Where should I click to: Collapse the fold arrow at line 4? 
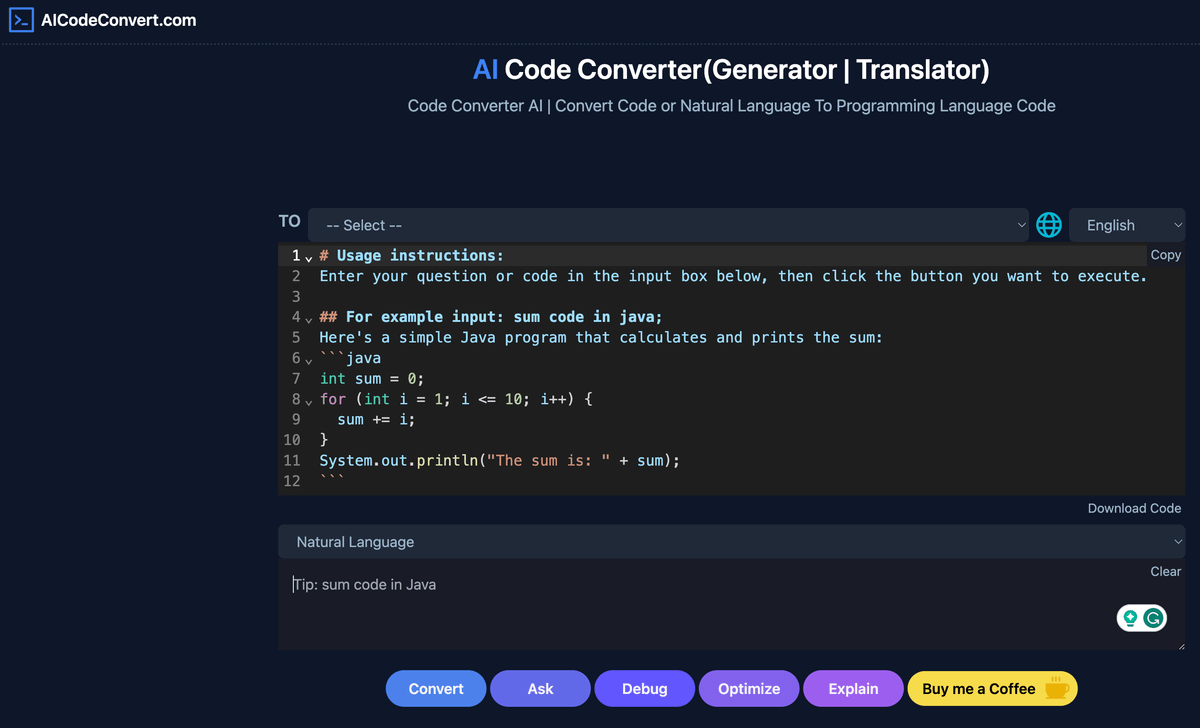coord(308,318)
